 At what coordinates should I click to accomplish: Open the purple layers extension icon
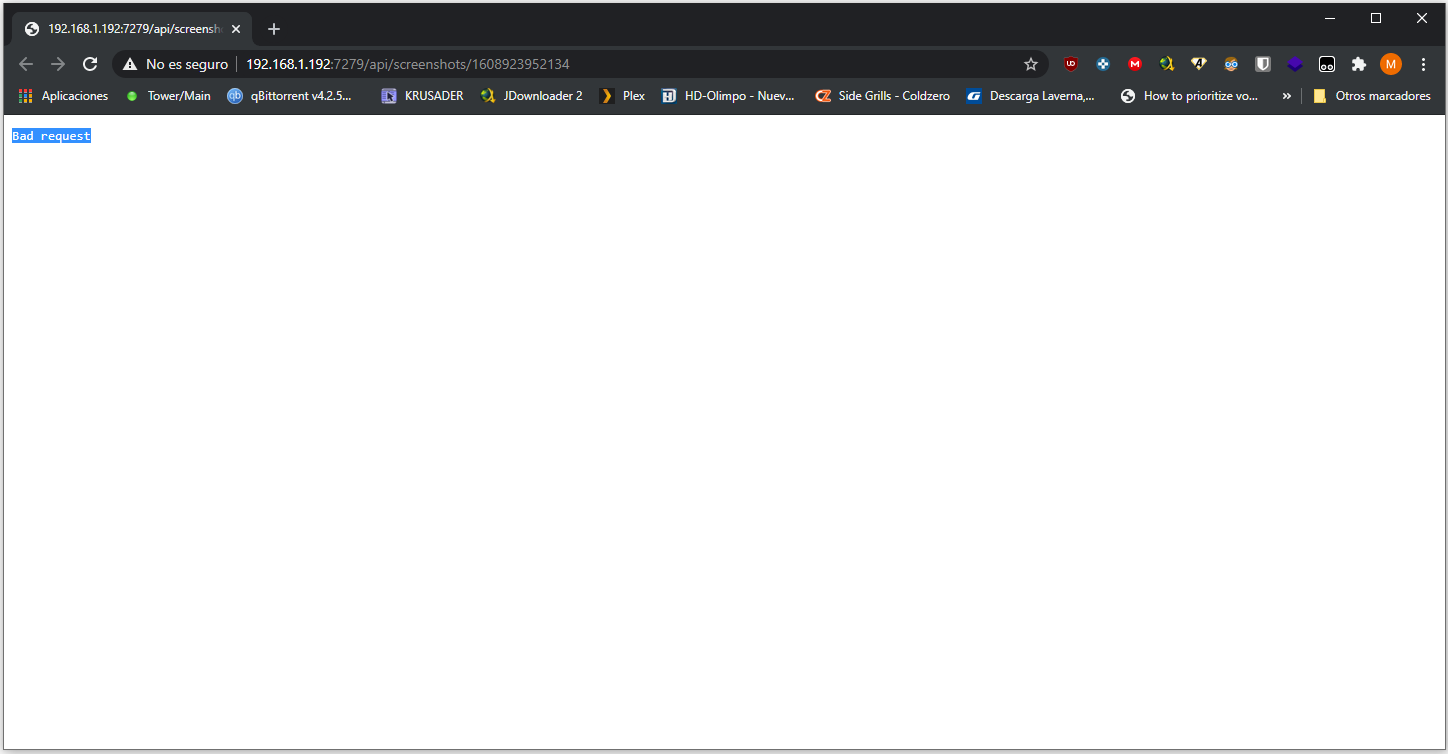pos(1295,64)
